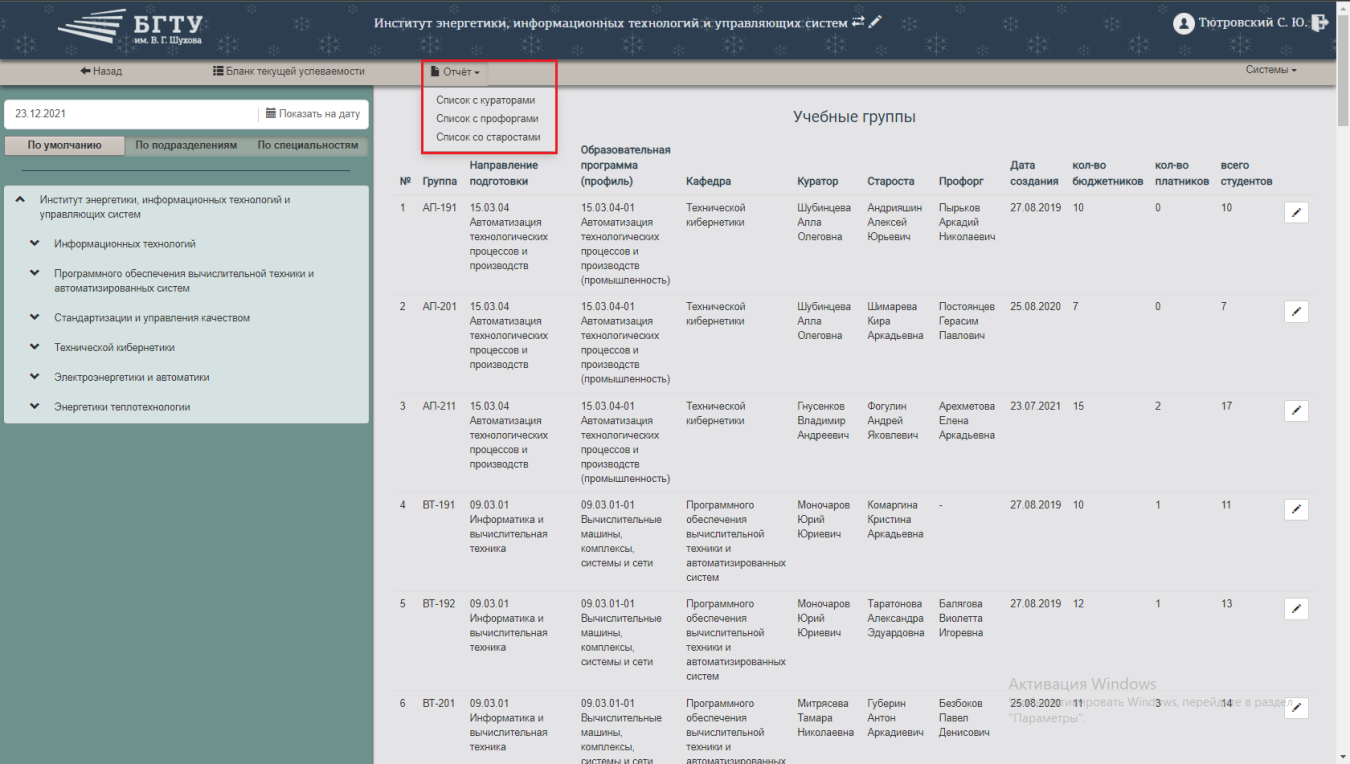Open Бланк текущей успеваемости

coord(289,72)
